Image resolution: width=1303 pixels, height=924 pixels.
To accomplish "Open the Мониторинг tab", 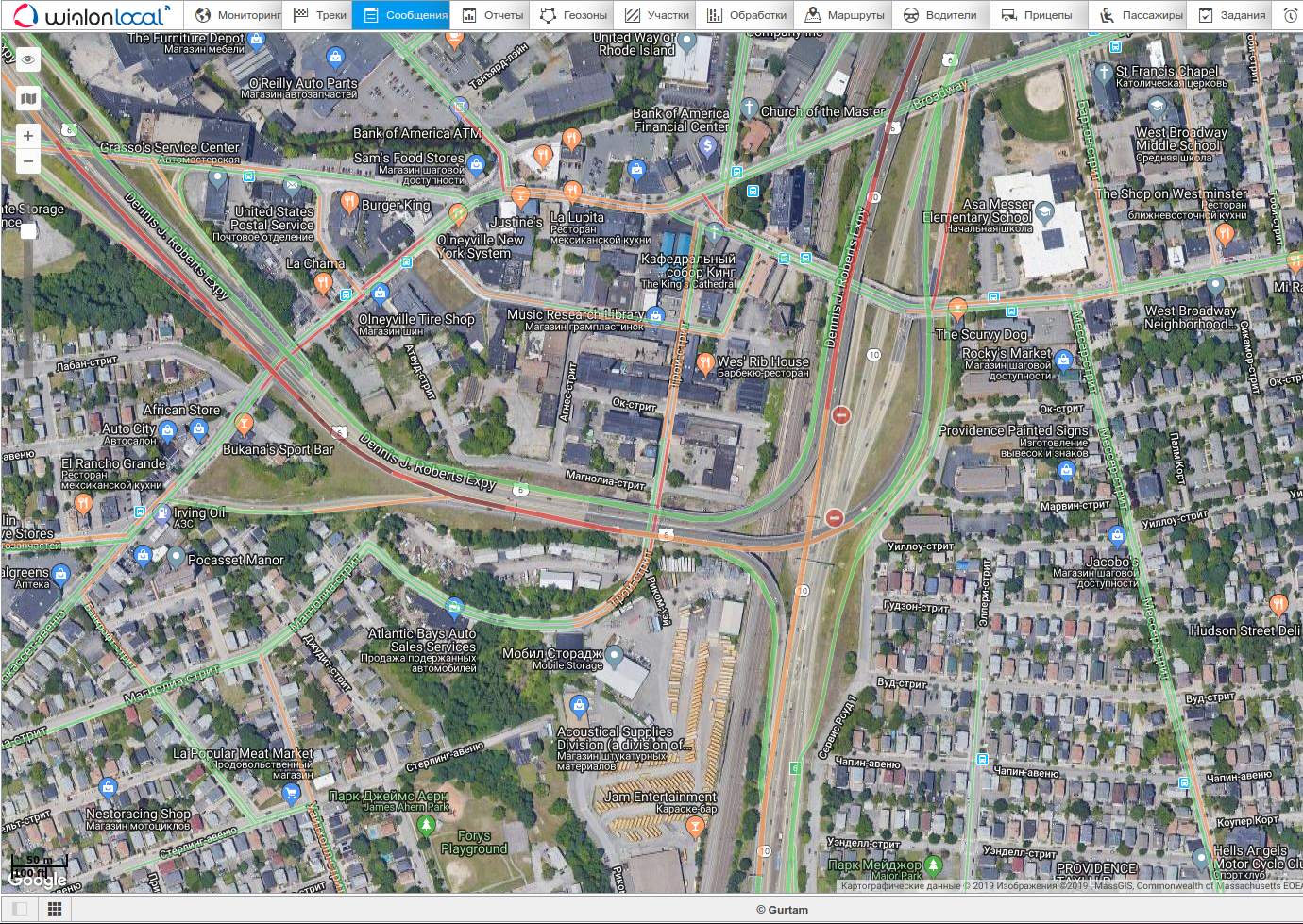I will tap(238, 15).
